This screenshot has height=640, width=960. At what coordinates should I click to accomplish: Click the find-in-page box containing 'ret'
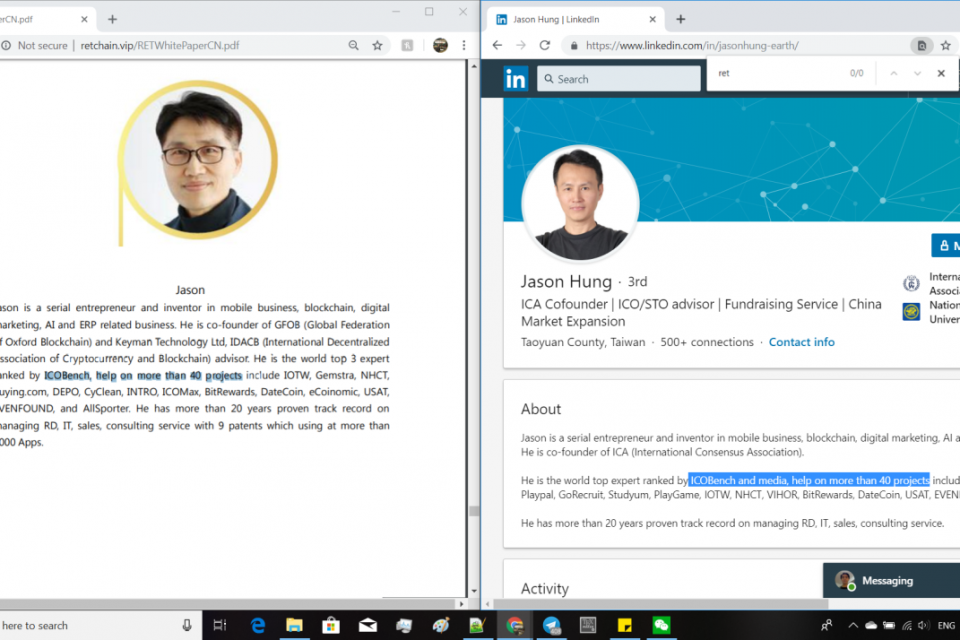point(778,73)
